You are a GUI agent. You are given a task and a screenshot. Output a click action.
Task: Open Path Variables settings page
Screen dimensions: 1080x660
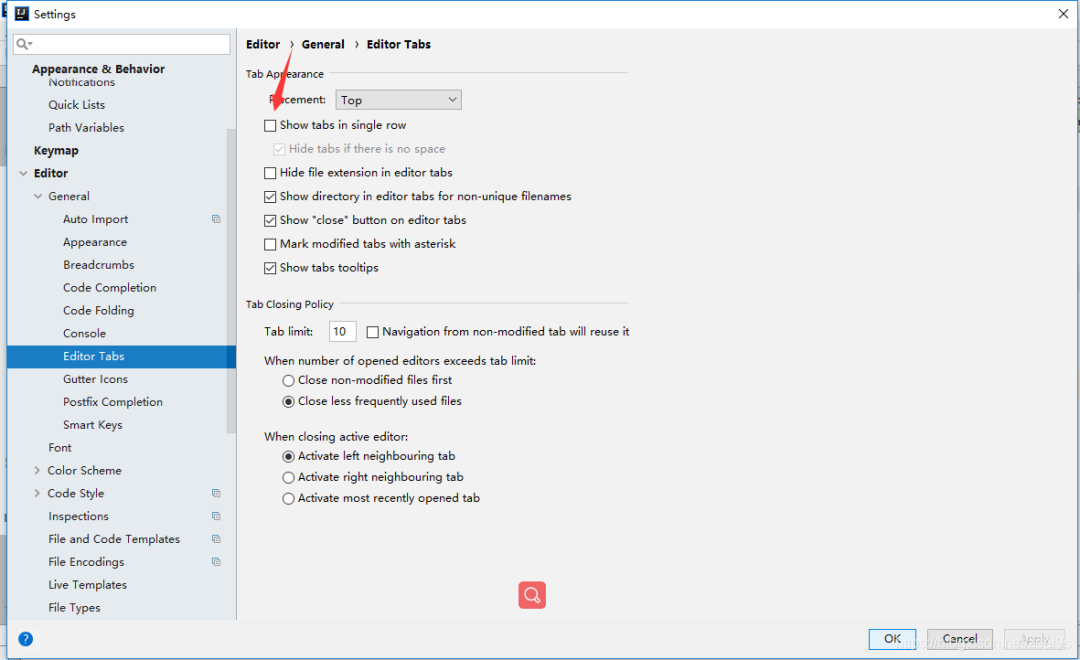[x=86, y=127]
